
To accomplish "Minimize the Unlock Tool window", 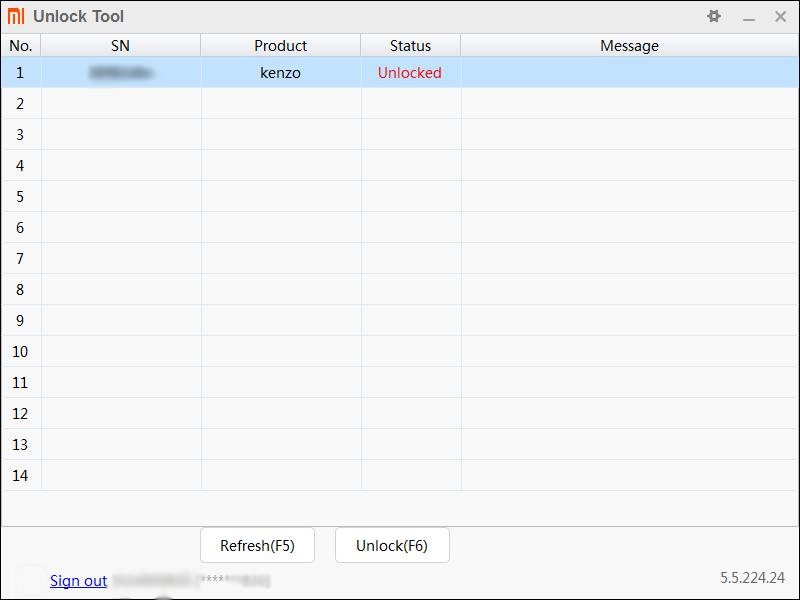I will click(748, 19).
